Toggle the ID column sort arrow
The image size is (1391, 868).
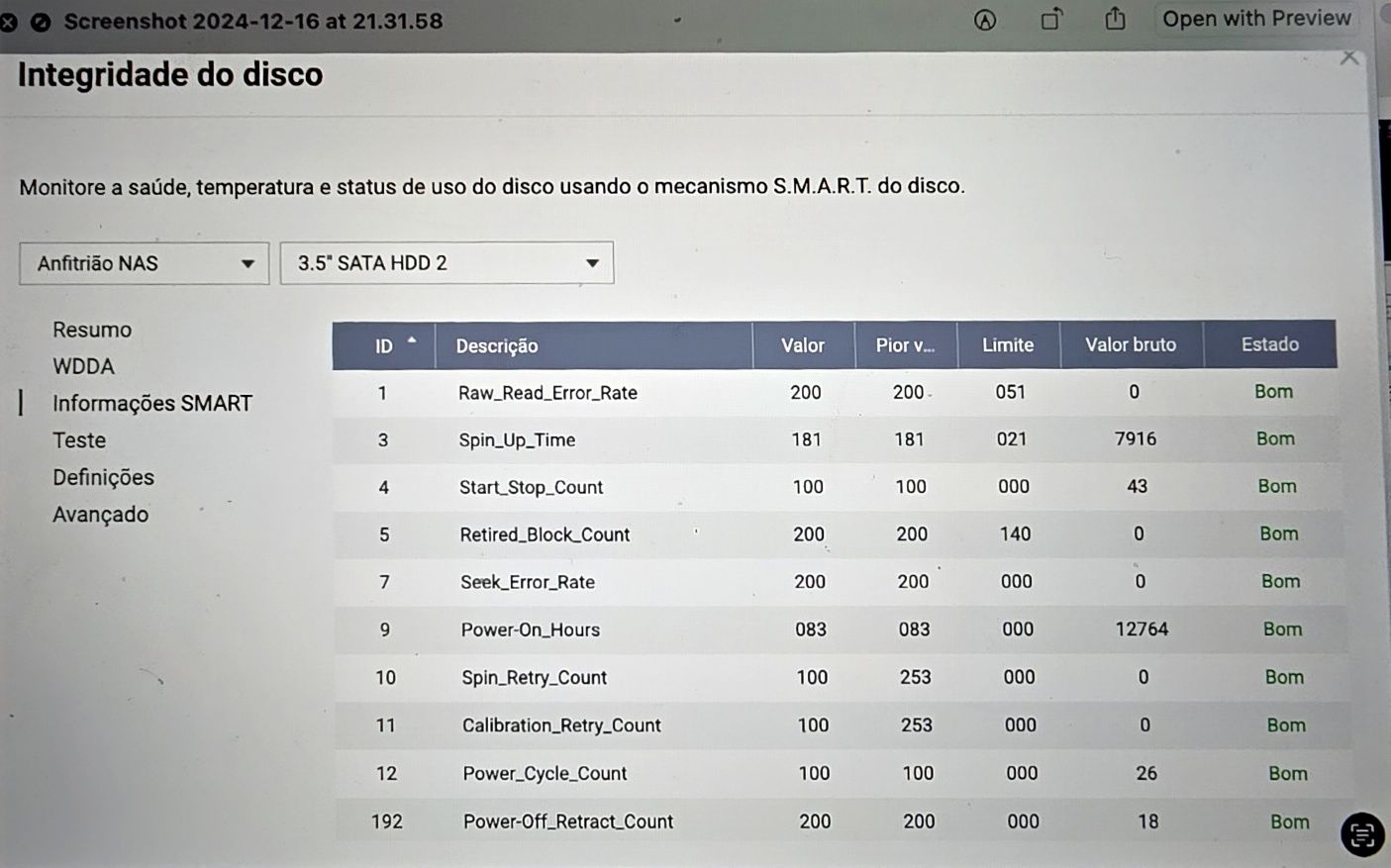[412, 340]
